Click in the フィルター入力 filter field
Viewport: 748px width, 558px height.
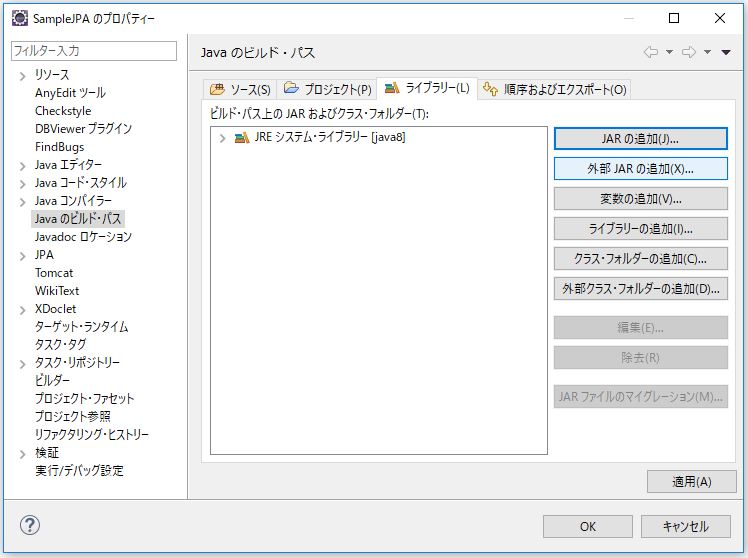[93, 51]
